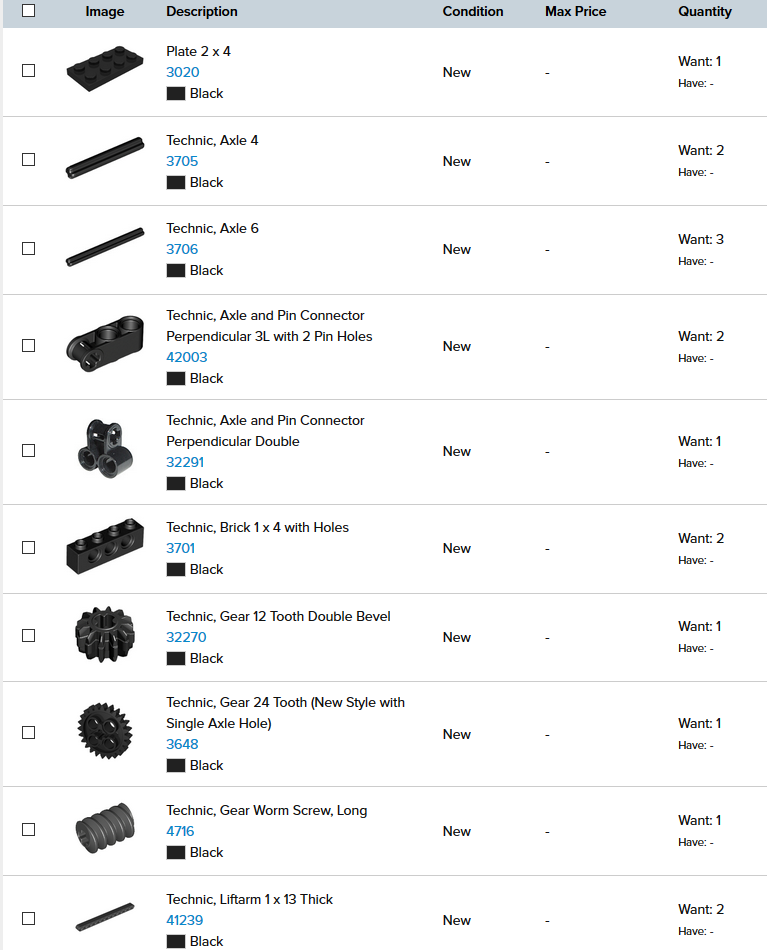This screenshot has width=767, height=950.
Task: Tick the checkbox for Gear Worm Screw
Action: click(28, 829)
